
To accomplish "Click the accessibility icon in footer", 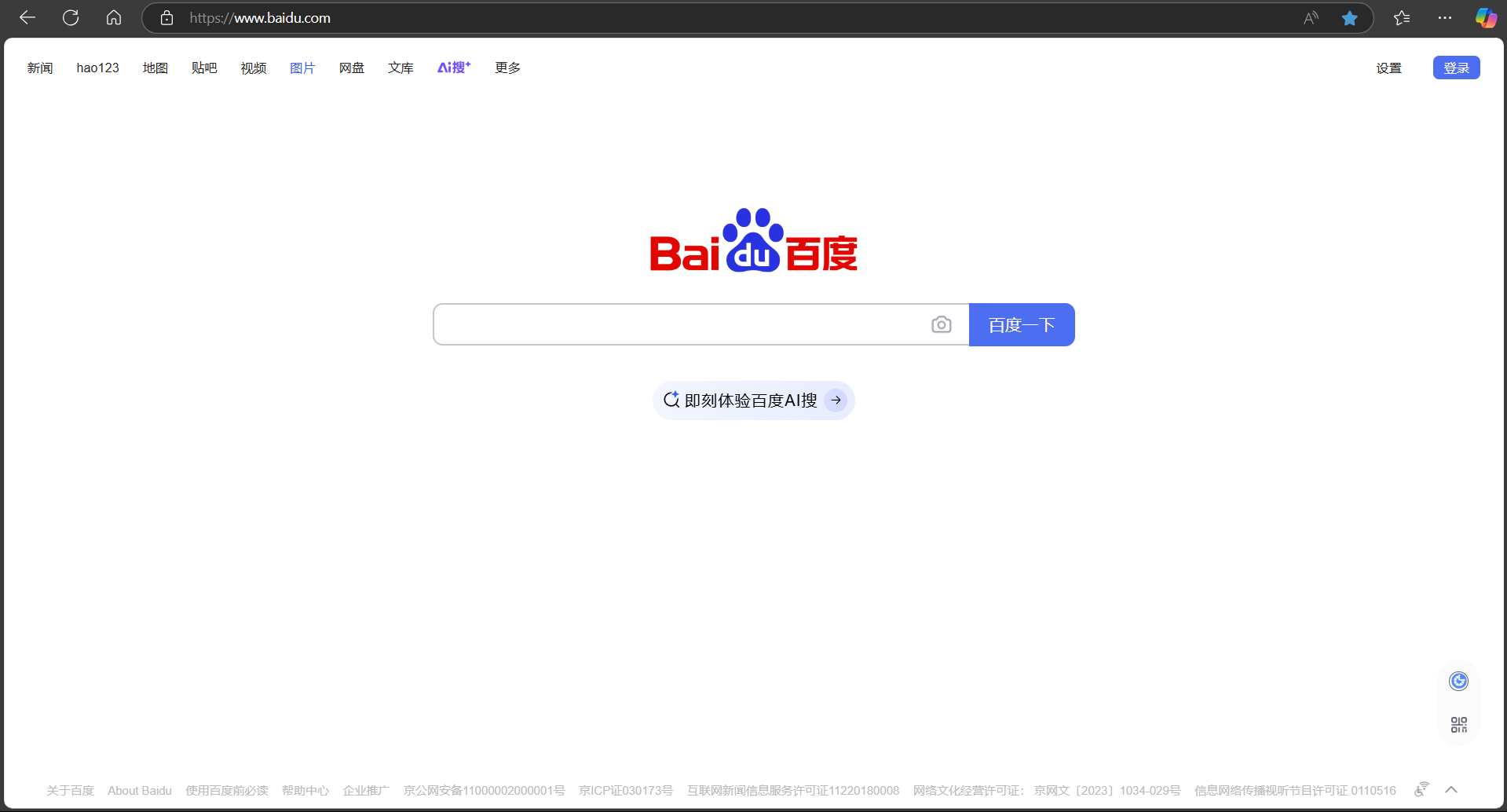I will pos(1421,789).
